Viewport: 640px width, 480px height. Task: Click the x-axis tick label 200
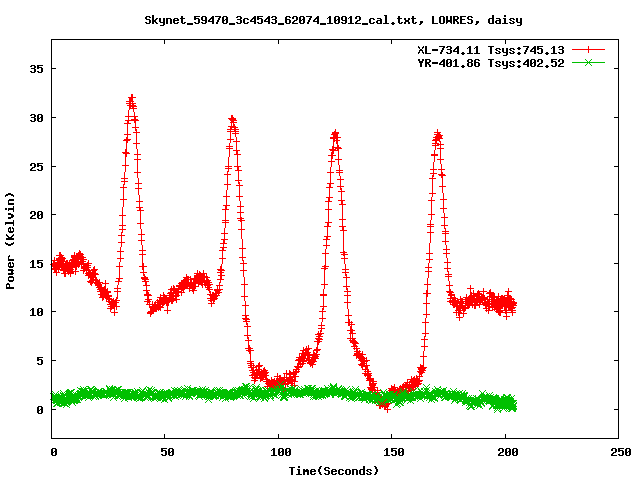click(x=508, y=452)
